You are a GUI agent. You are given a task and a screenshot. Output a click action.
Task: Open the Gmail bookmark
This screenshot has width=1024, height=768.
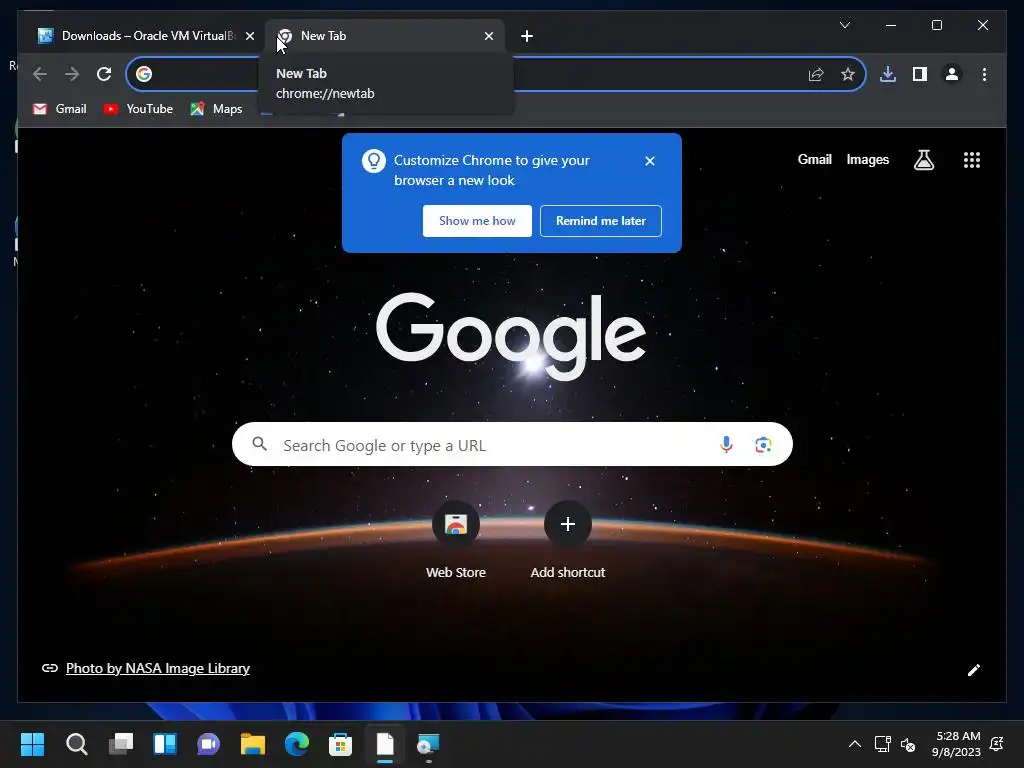coord(59,109)
